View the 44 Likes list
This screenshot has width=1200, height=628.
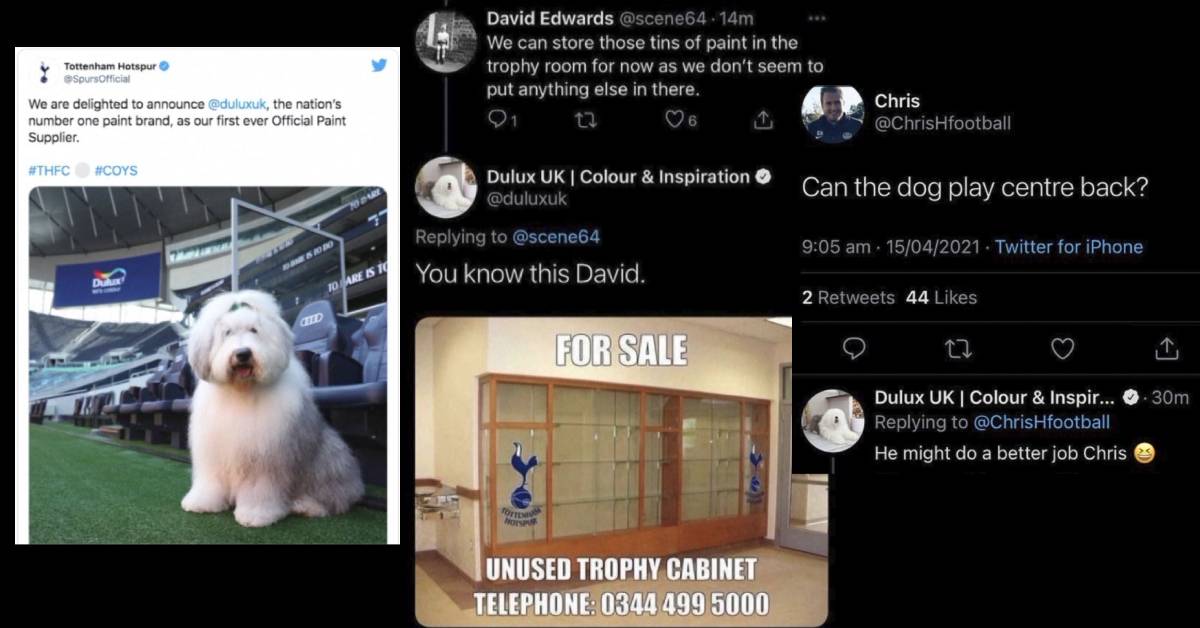[x=941, y=297]
